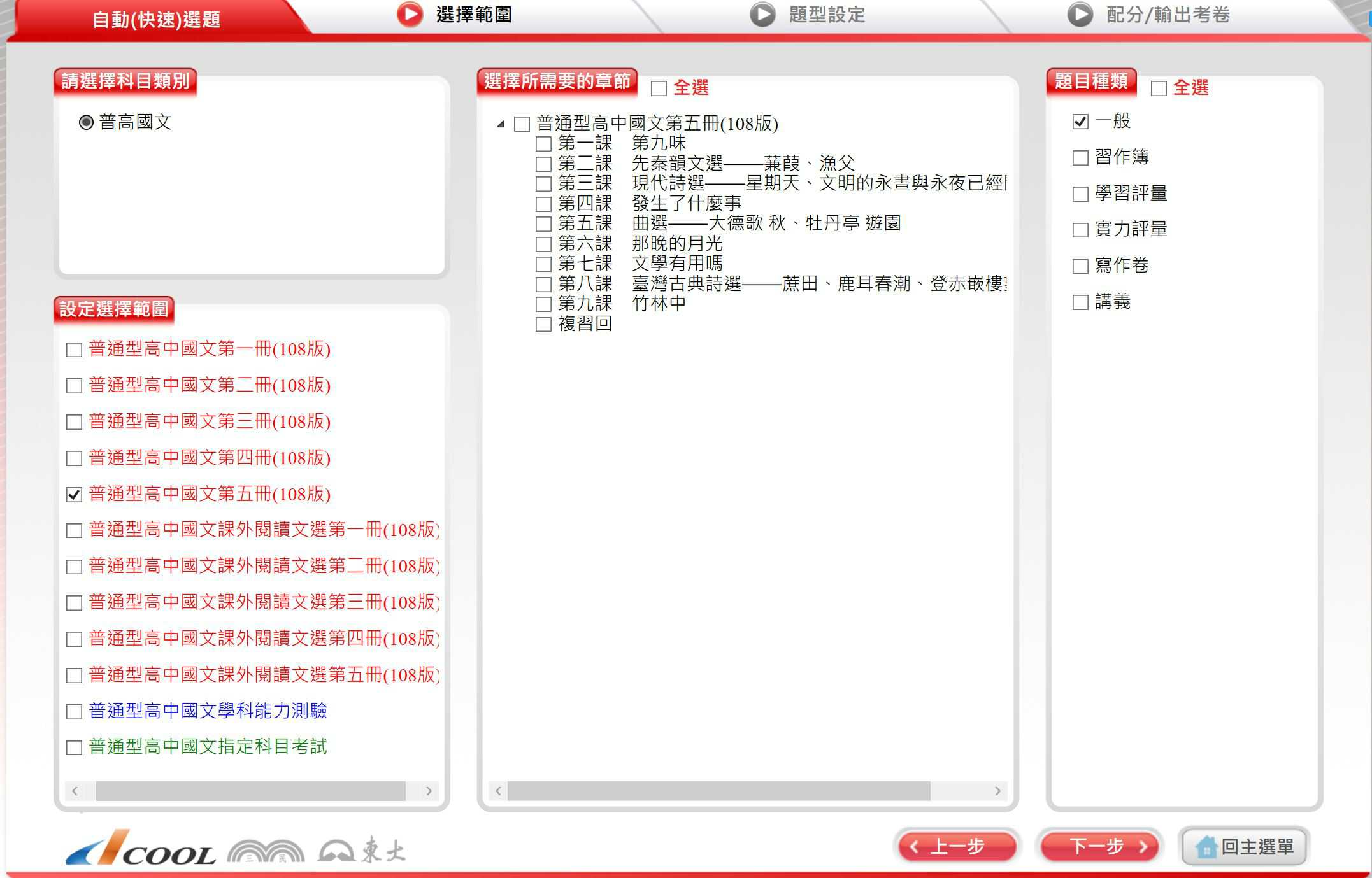Click the house icon on 回主選單 button
1372x878 pixels.
coord(1206,847)
